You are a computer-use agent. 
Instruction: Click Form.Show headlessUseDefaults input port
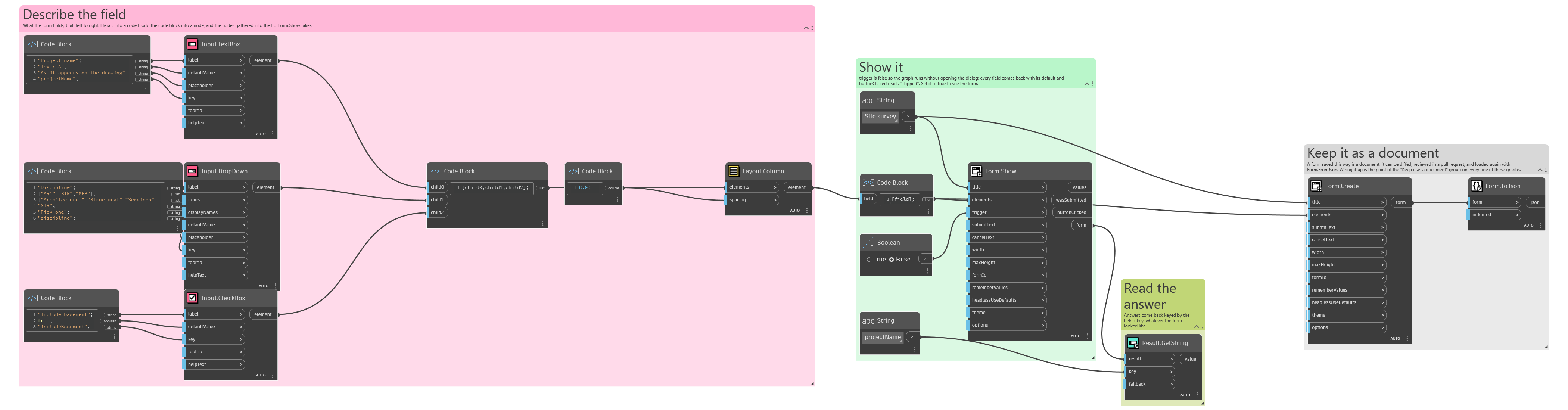pos(1007,300)
